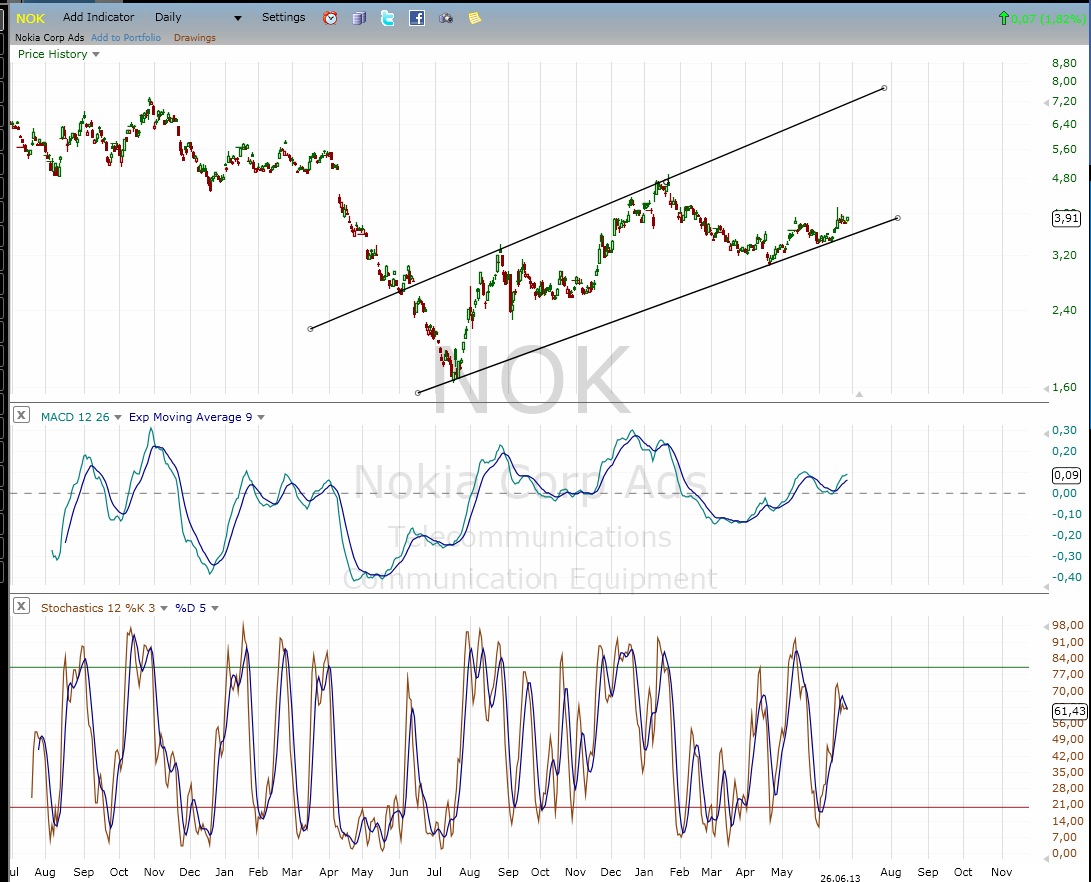Select upper trendline right endpoint handle
The image size is (1091, 882).
pos(884,88)
